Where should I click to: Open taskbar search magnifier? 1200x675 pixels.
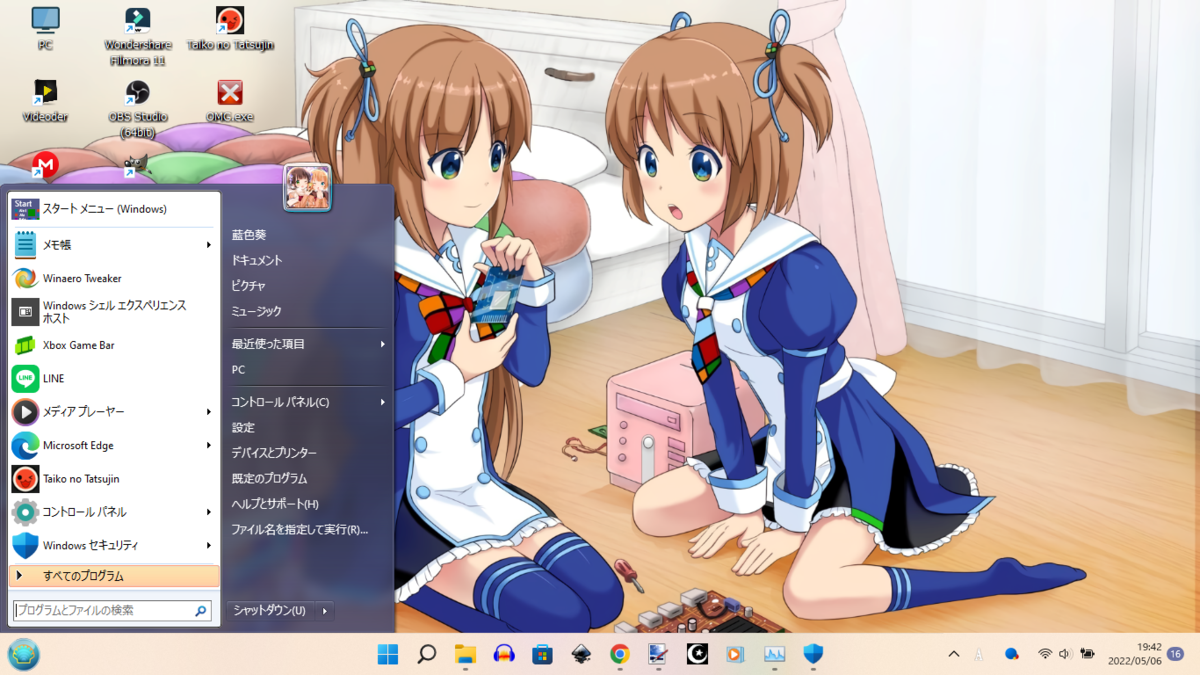point(427,654)
